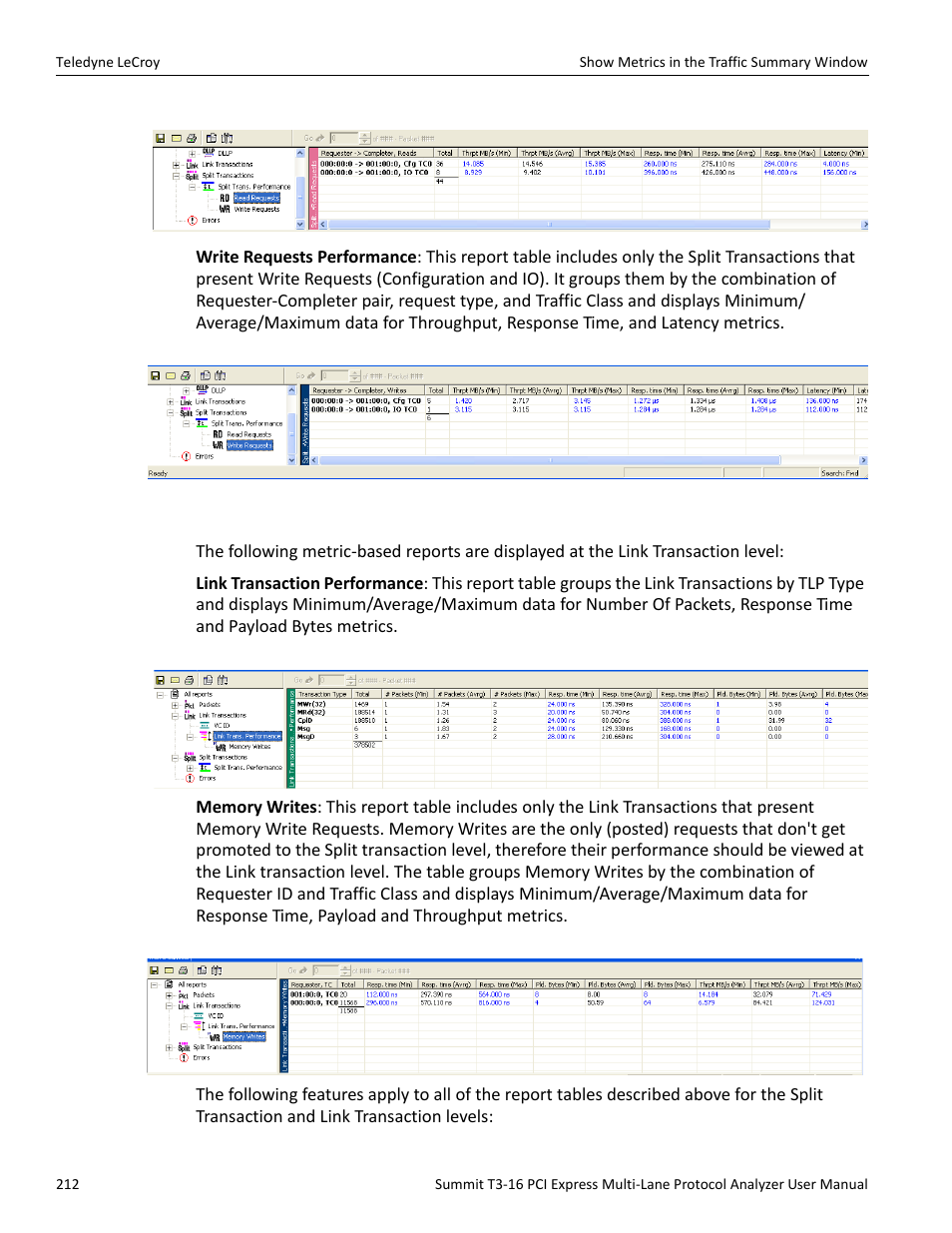Click Resp. time (Avrg) header in Writes table

(714, 390)
